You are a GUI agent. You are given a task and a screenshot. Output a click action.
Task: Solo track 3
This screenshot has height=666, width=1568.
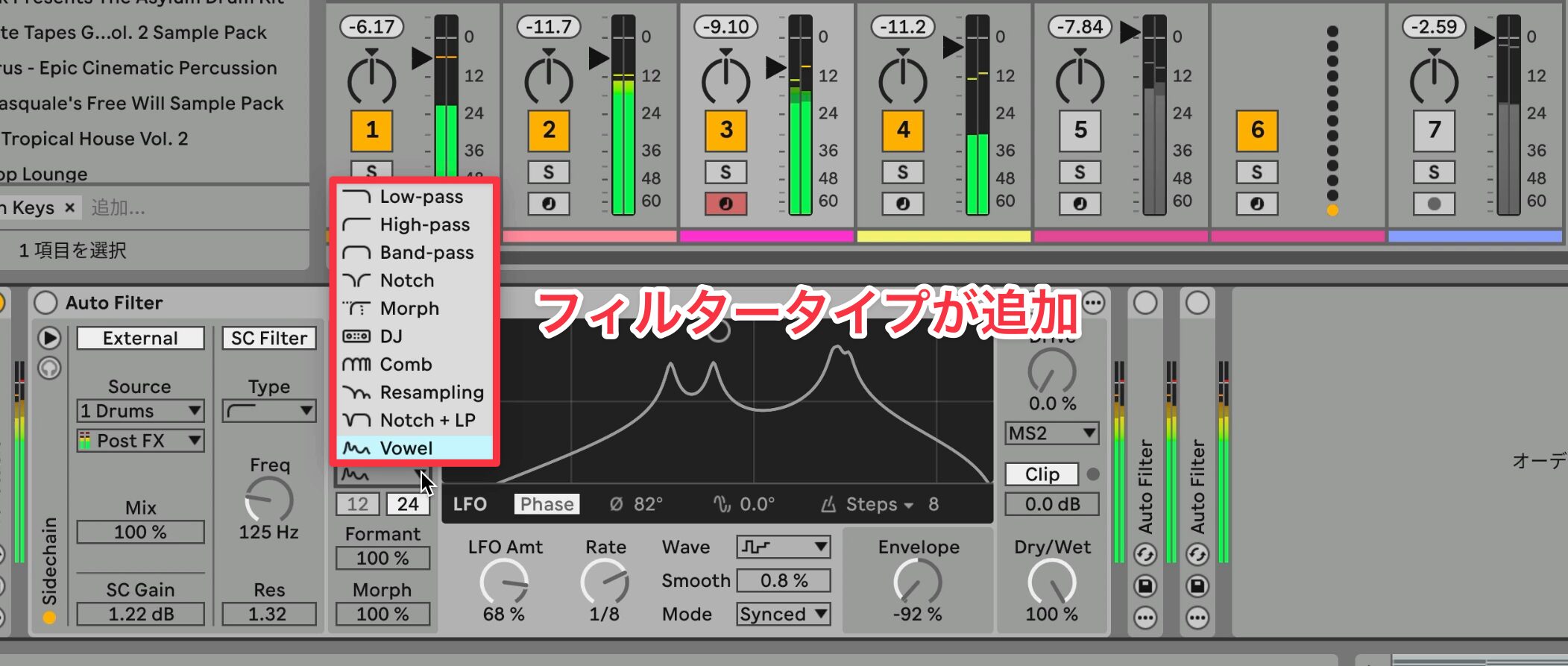[726, 172]
